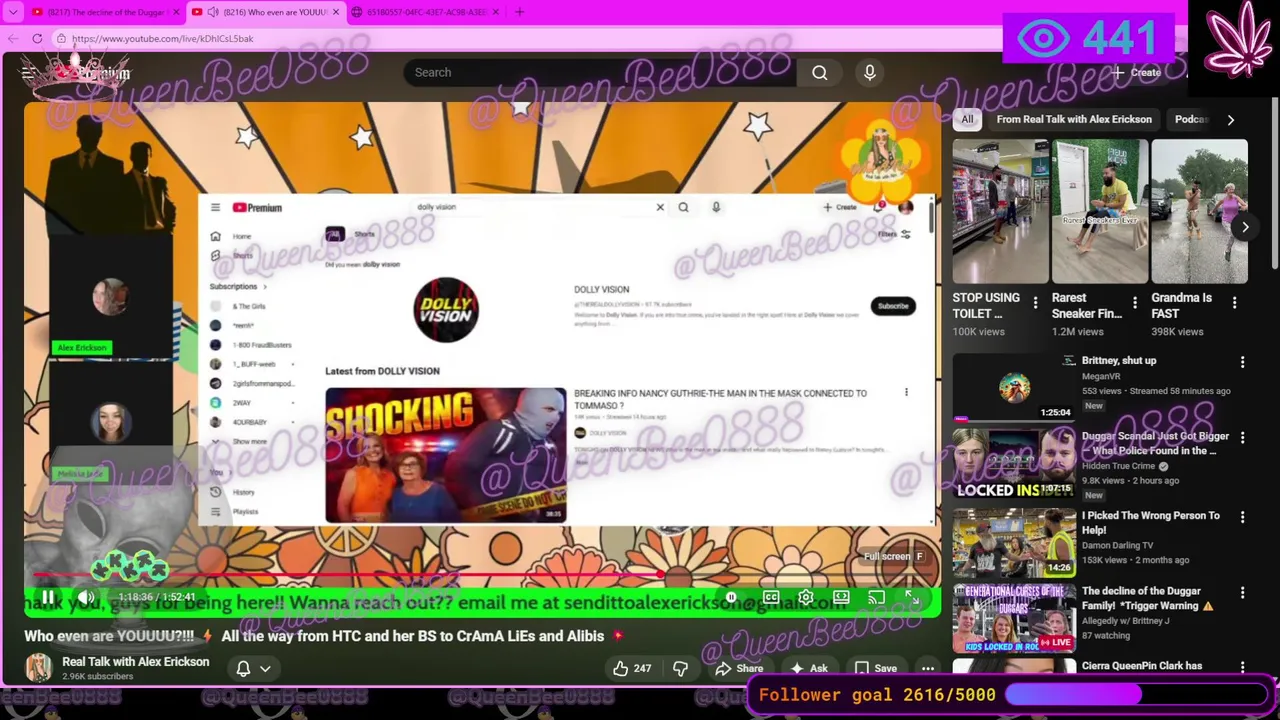This screenshot has height=720, width=1280.
Task: Open the Hidden True Crime channel name
Action: coord(1118,466)
